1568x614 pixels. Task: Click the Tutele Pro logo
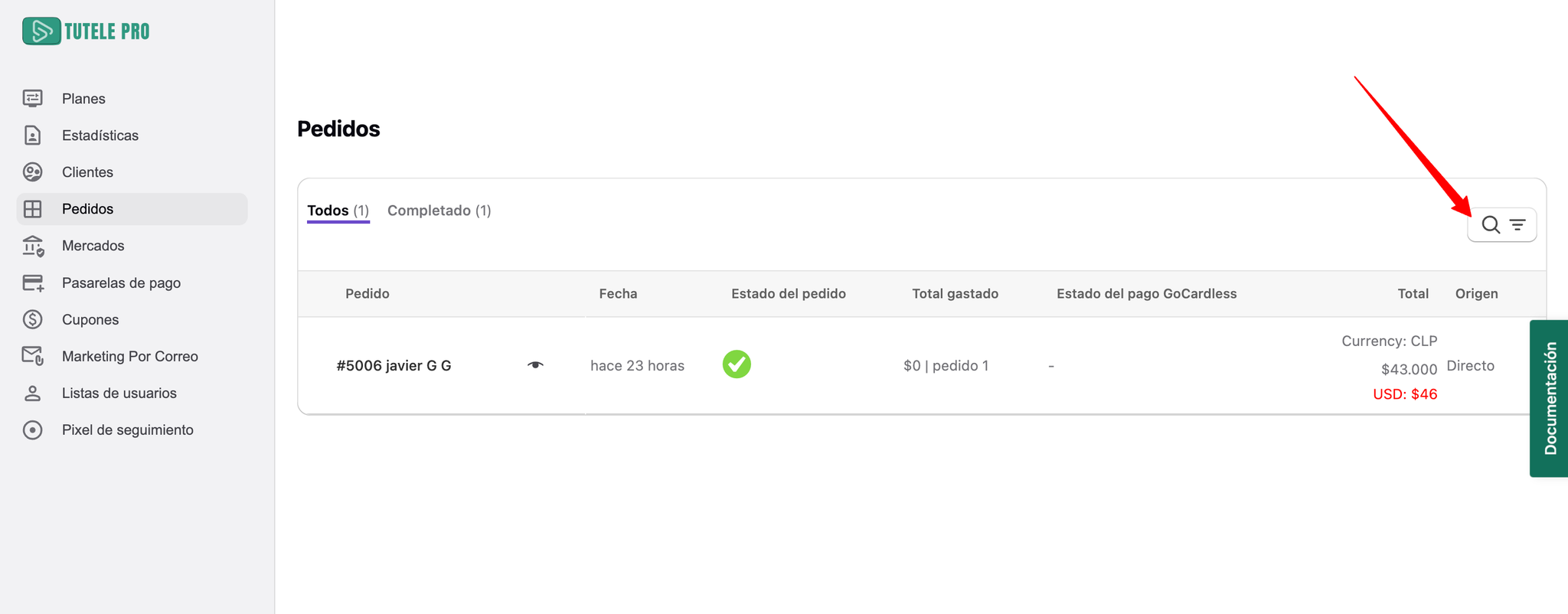86,31
